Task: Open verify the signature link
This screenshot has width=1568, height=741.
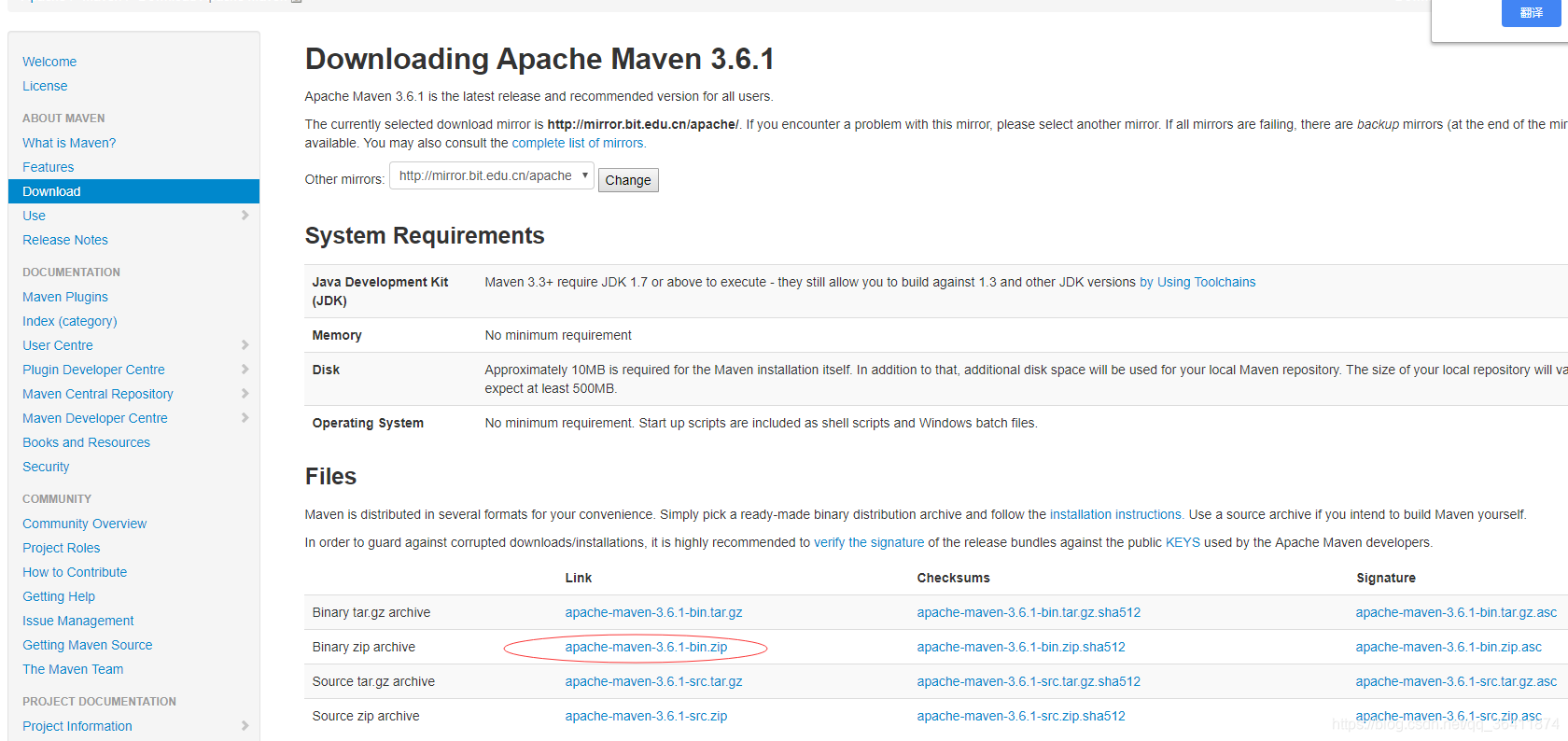Action: point(869,542)
